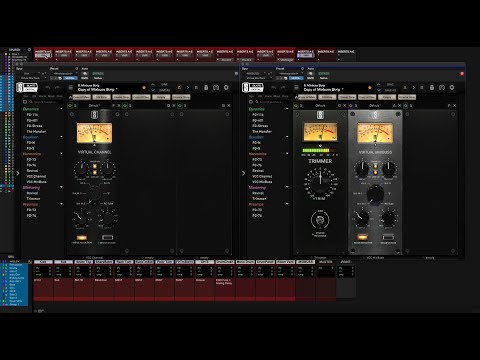Collapse Harmonics category in left plugin library
Viewport: 480px width, 360px height.
(x=61, y=154)
